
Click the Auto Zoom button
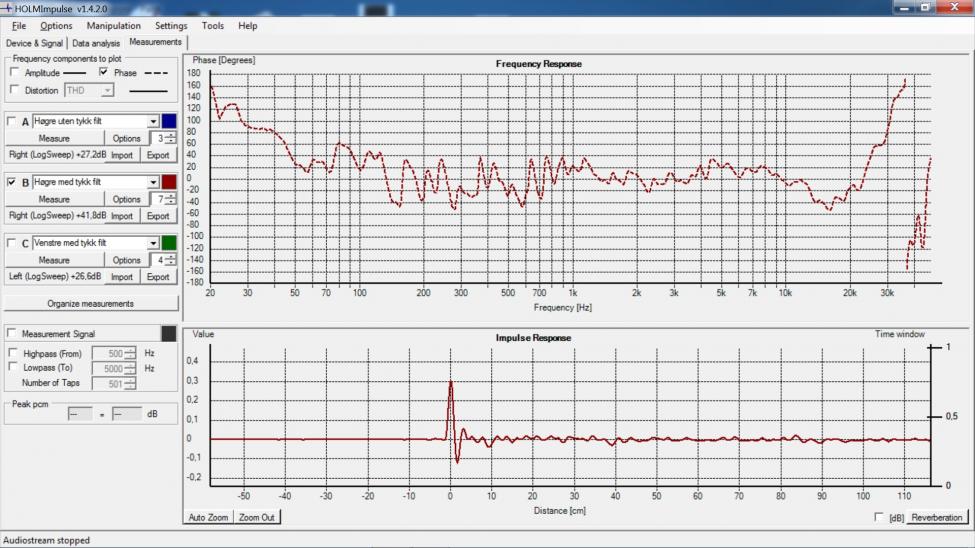coord(209,517)
